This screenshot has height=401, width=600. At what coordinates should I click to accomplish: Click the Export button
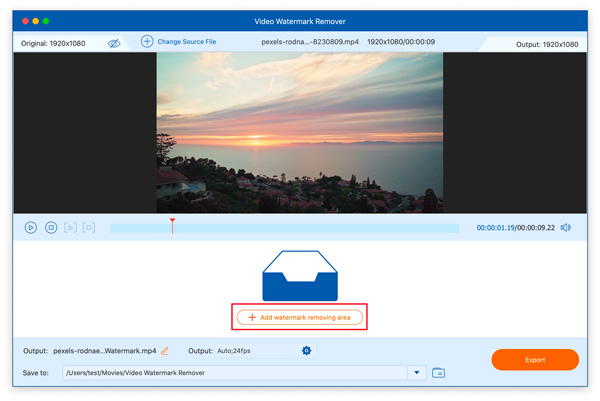535,359
